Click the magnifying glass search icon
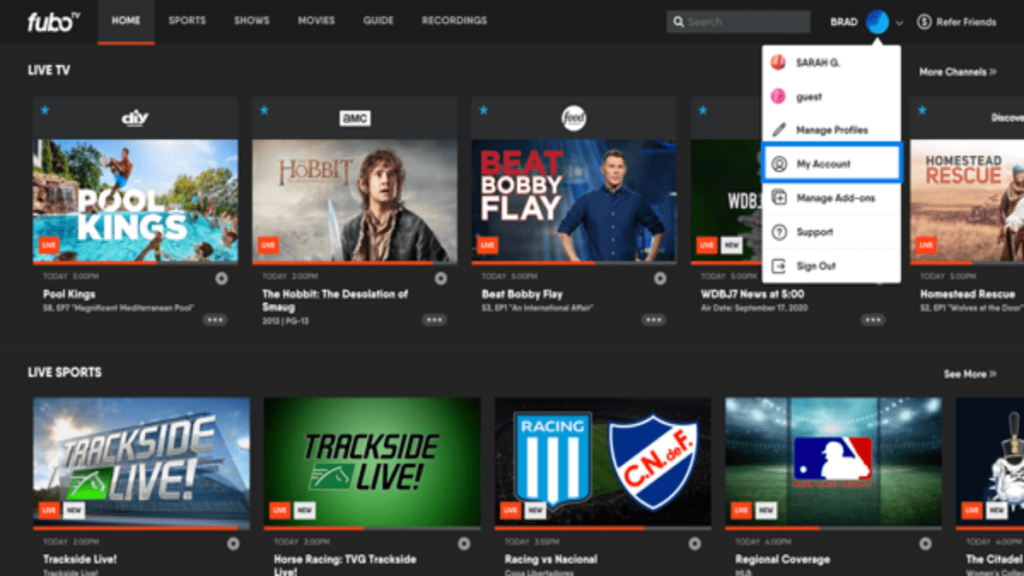The height and width of the screenshot is (576, 1024). (x=679, y=20)
